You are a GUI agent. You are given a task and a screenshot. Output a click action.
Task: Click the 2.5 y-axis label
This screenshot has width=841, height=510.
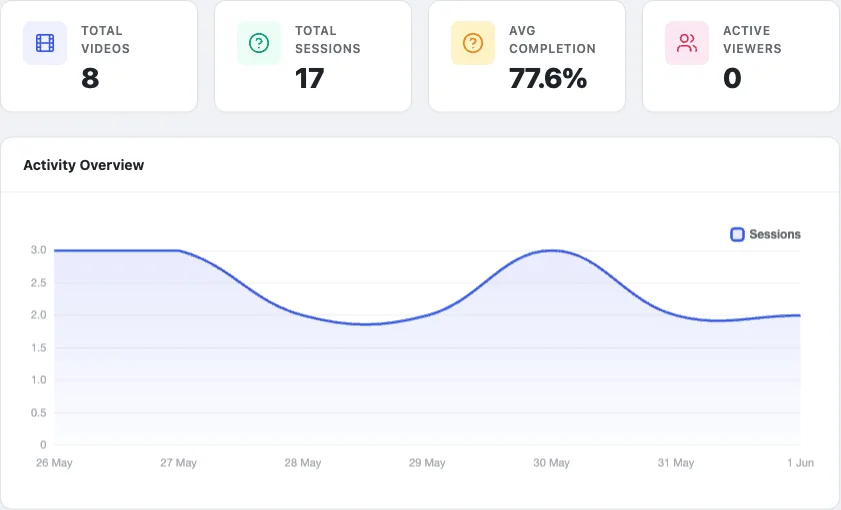(39, 283)
